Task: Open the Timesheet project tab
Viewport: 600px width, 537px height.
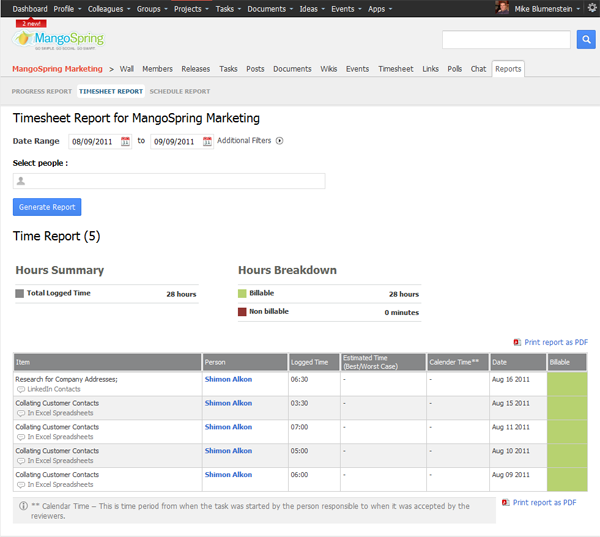Action: (396, 69)
